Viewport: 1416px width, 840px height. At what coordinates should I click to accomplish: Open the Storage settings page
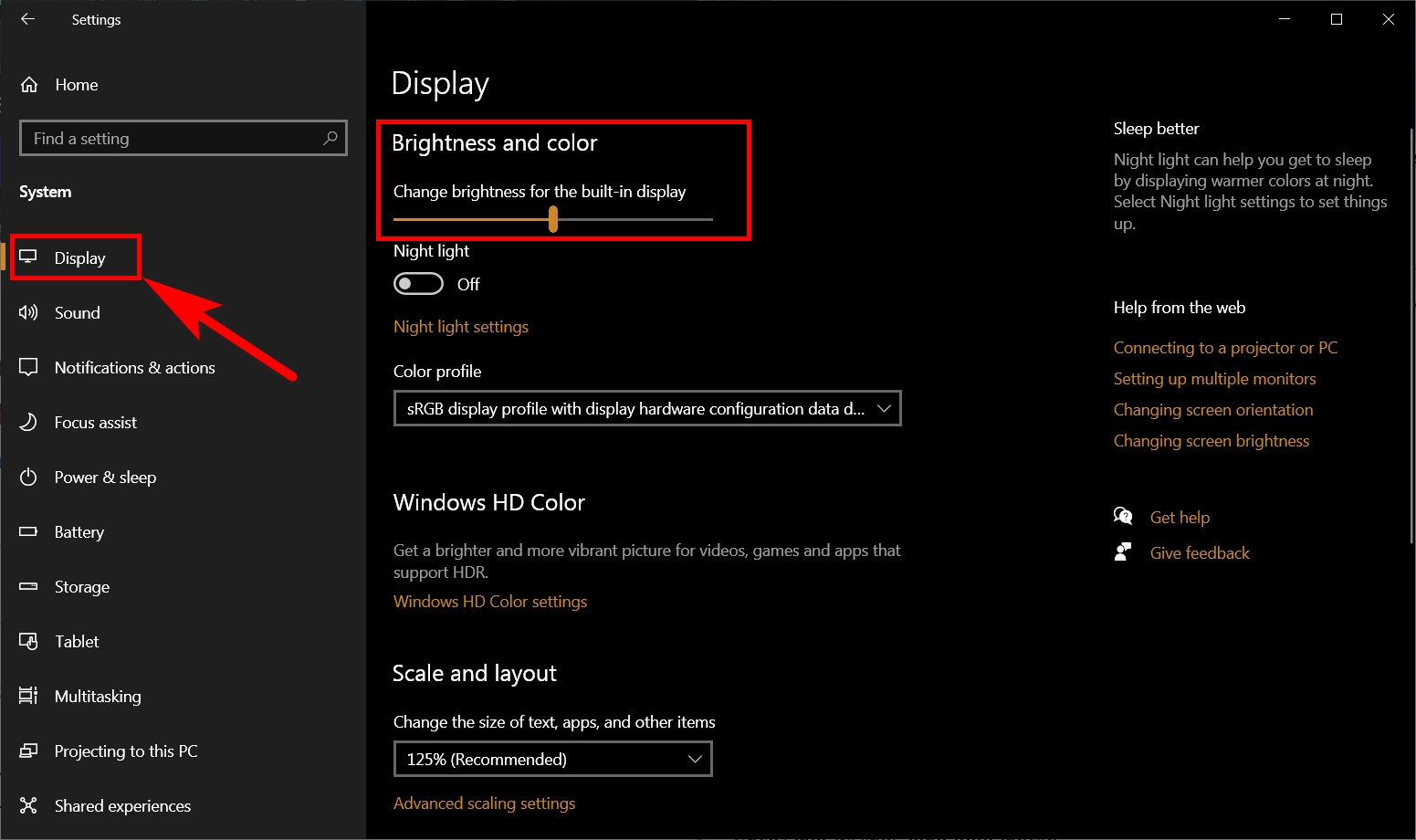click(x=81, y=587)
